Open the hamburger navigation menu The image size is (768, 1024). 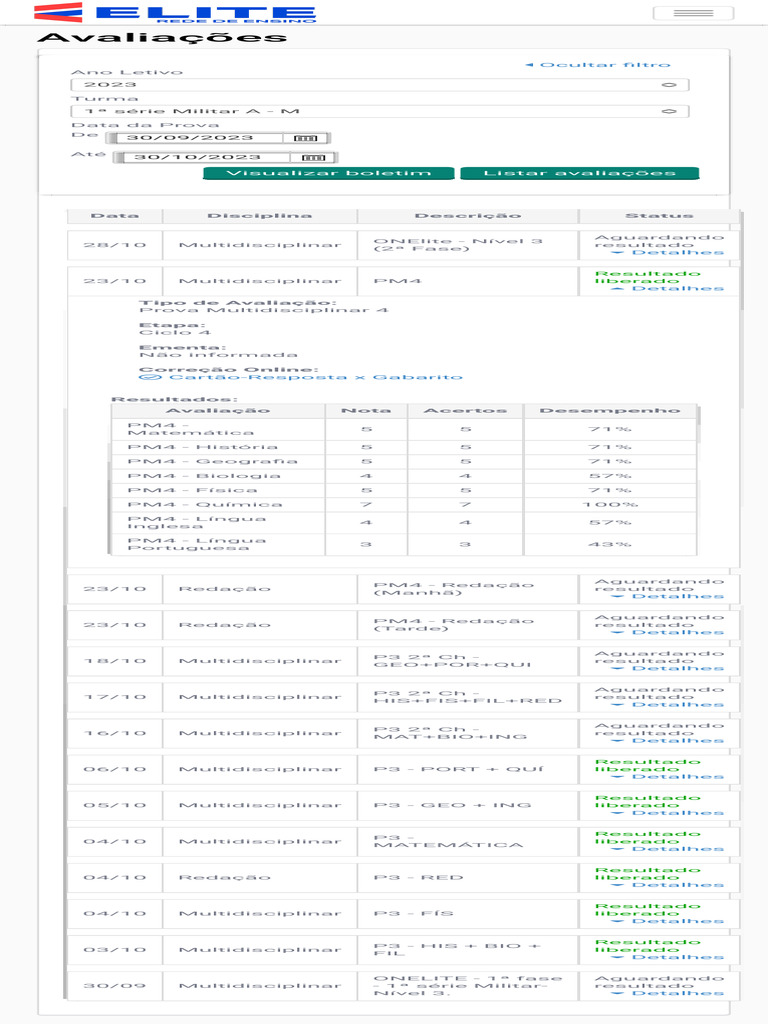coord(693,13)
